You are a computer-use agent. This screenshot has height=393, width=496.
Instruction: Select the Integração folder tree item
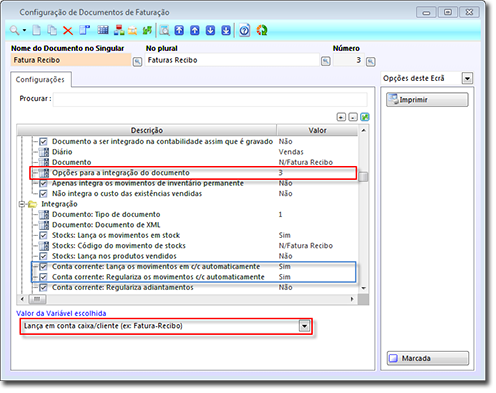(59, 204)
